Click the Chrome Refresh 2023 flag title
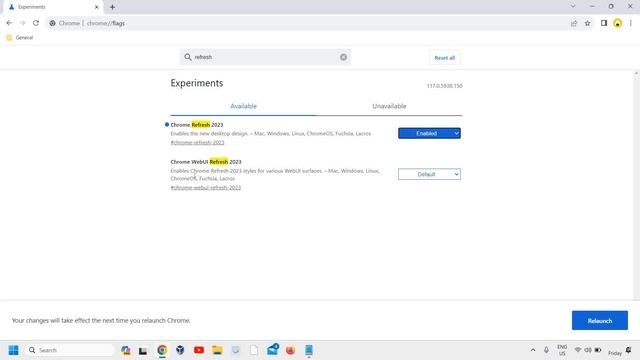This screenshot has height=360, width=640. click(197, 125)
